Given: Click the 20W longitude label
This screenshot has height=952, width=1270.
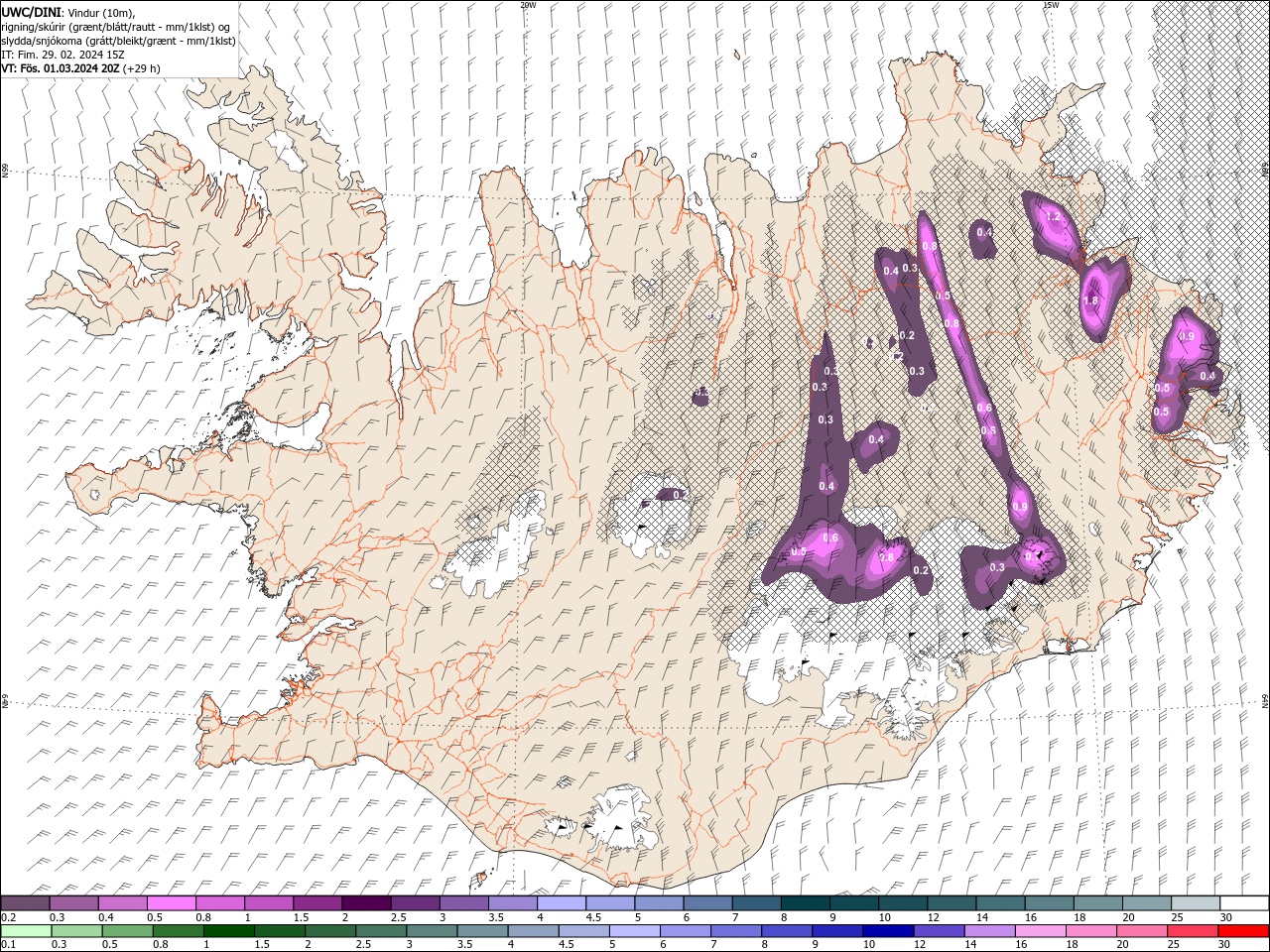Looking at the screenshot, I should [528, 5].
